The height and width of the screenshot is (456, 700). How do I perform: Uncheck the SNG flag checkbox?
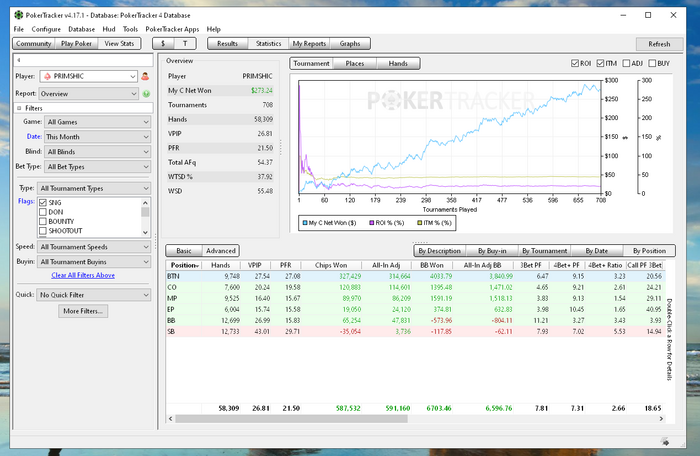tap(43, 203)
